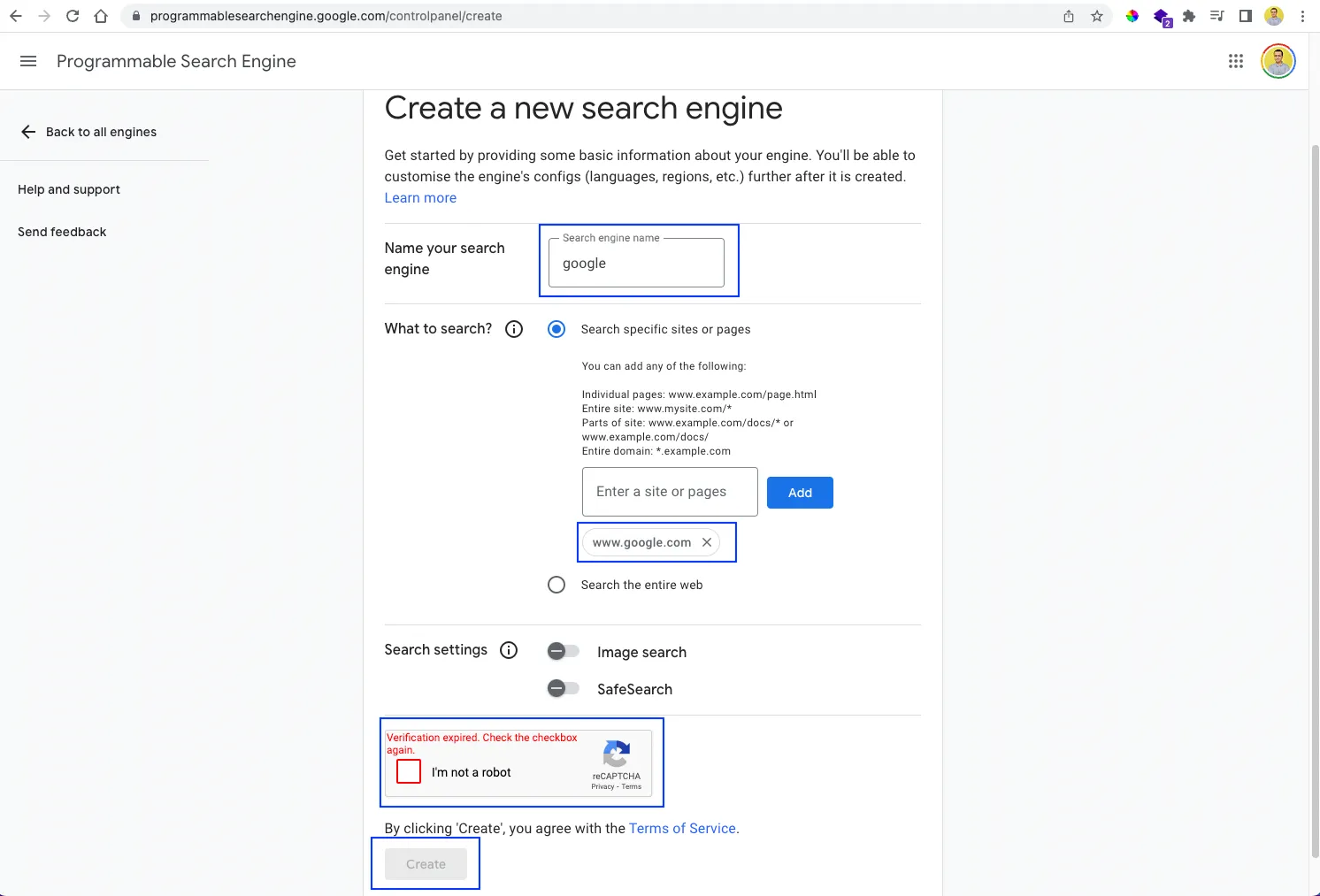Open the Google apps grid
The height and width of the screenshot is (896, 1320).
tap(1236, 61)
